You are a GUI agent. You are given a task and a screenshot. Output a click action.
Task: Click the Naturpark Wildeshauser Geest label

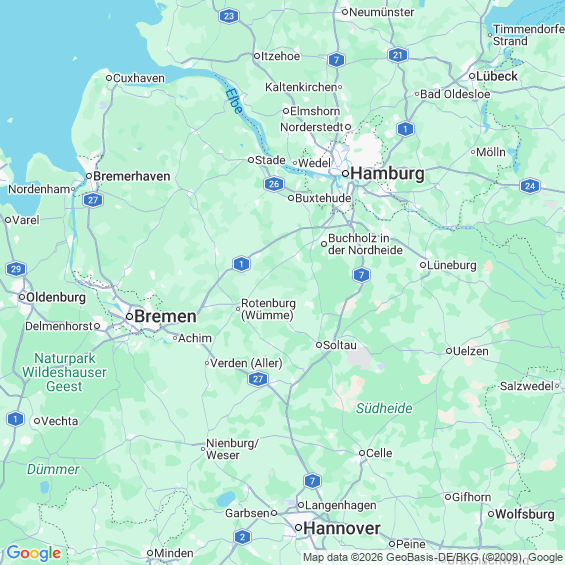[x=64, y=372]
